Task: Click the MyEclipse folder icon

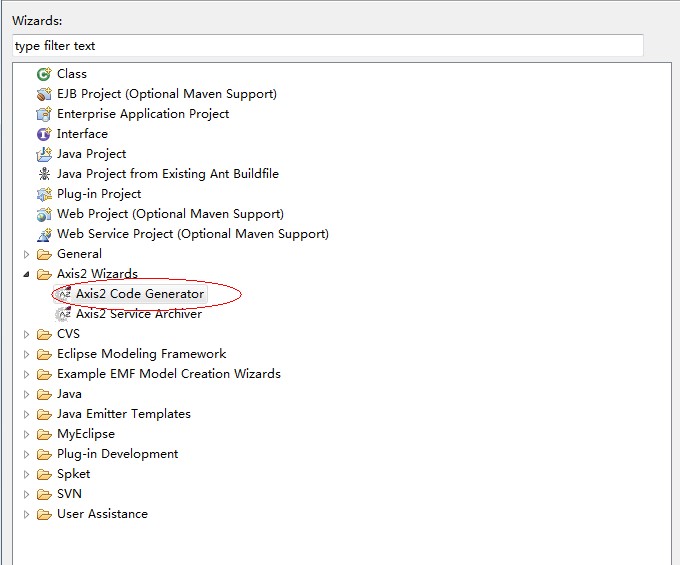Action: (44, 434)
